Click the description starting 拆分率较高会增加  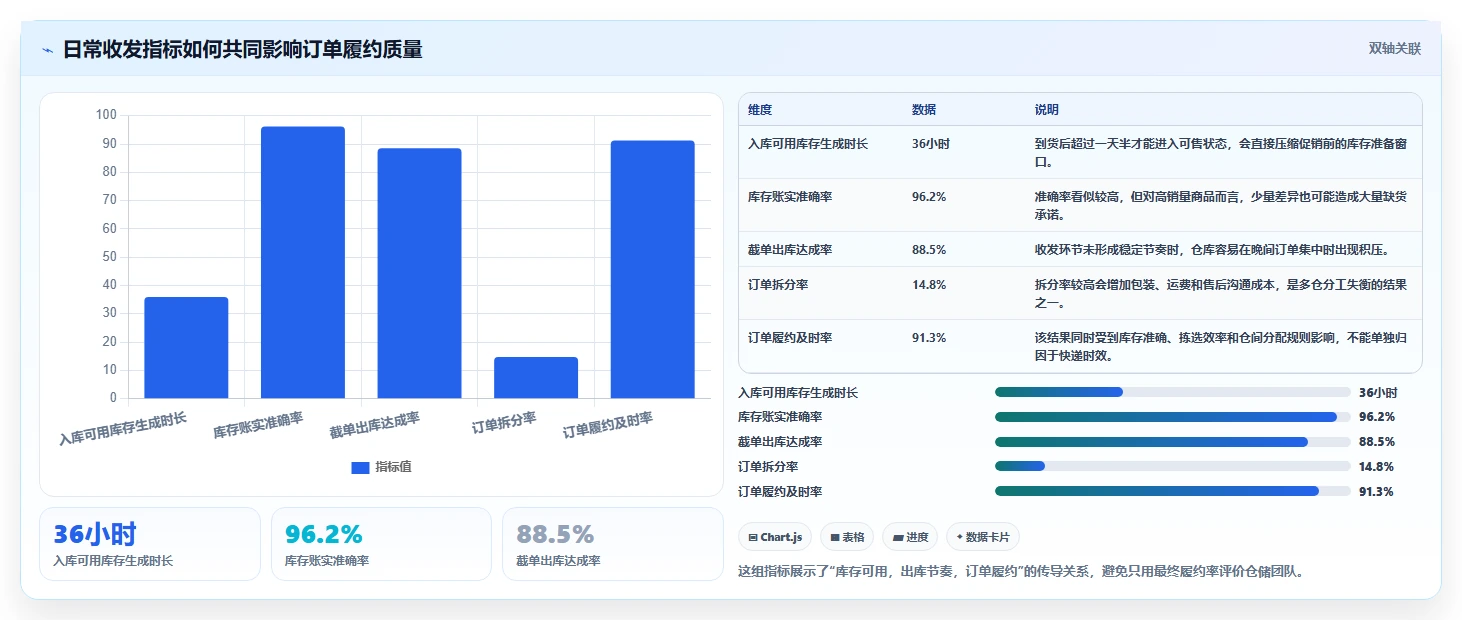pos(1220,293)
